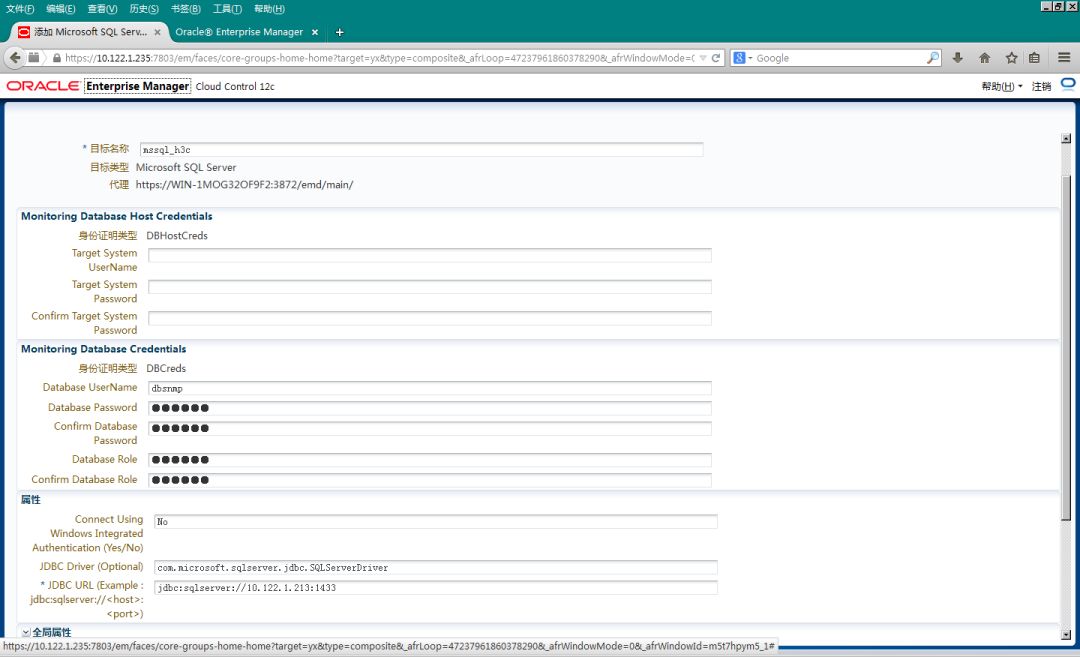
Task: Select the 添加 Microsoft SQL Server tab
Action: coord(90,32)
